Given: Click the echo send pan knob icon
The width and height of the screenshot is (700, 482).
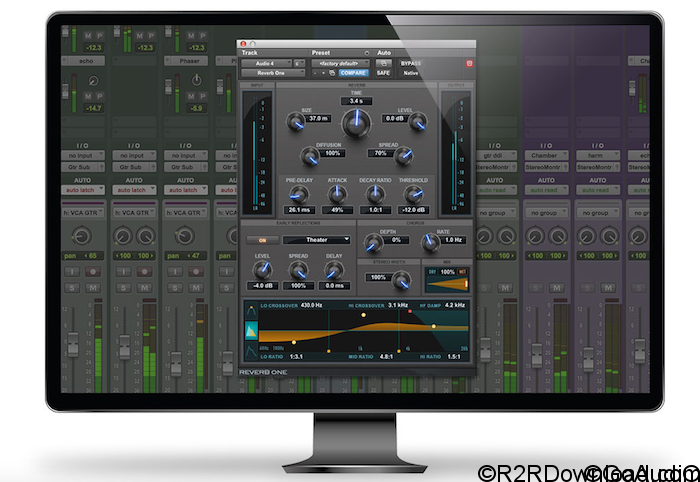Looking at the screenshot, I should [x=93, y=81].
